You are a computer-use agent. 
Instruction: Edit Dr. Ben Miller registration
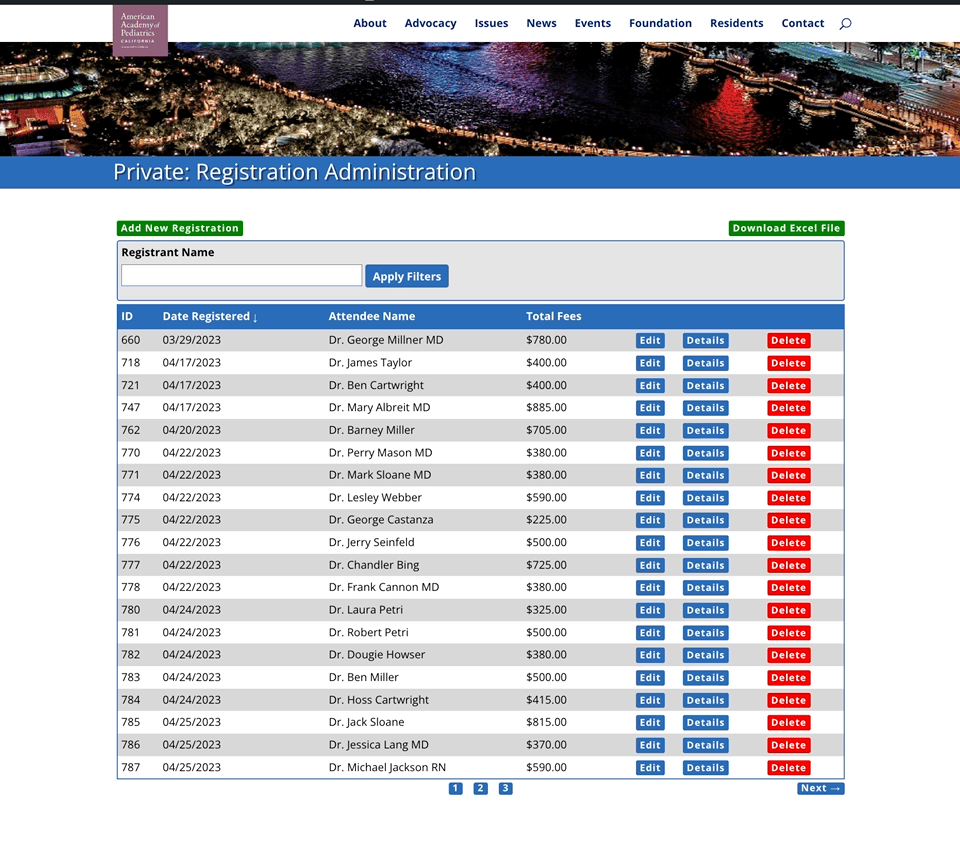(650, 678)
